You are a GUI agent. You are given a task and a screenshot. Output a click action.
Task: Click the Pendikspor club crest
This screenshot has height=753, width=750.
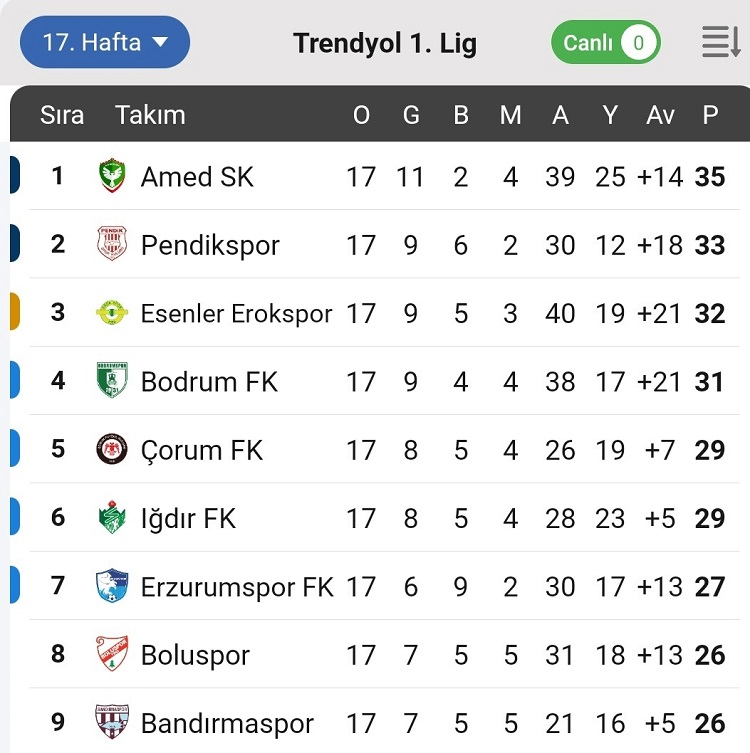click(x=112, y=244)
